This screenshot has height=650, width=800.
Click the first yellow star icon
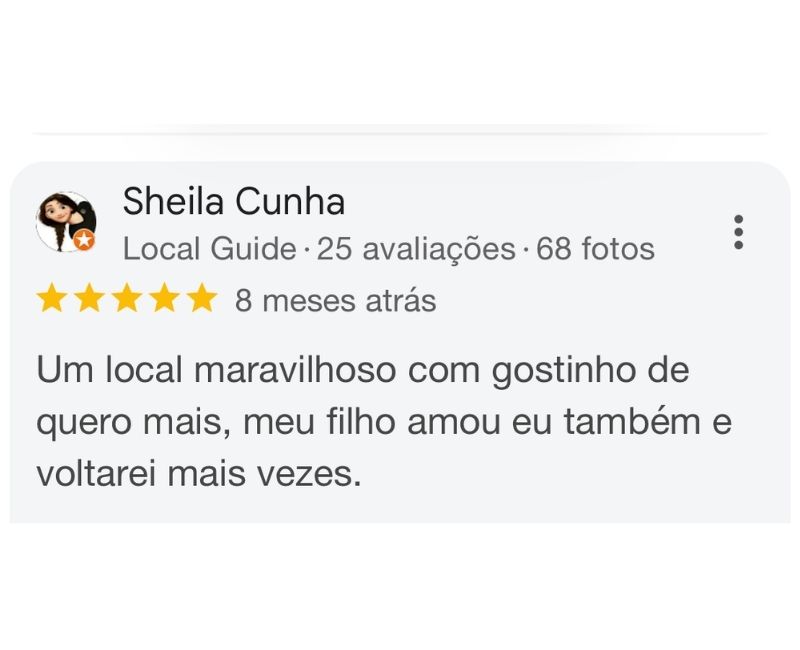pos(53,297)
